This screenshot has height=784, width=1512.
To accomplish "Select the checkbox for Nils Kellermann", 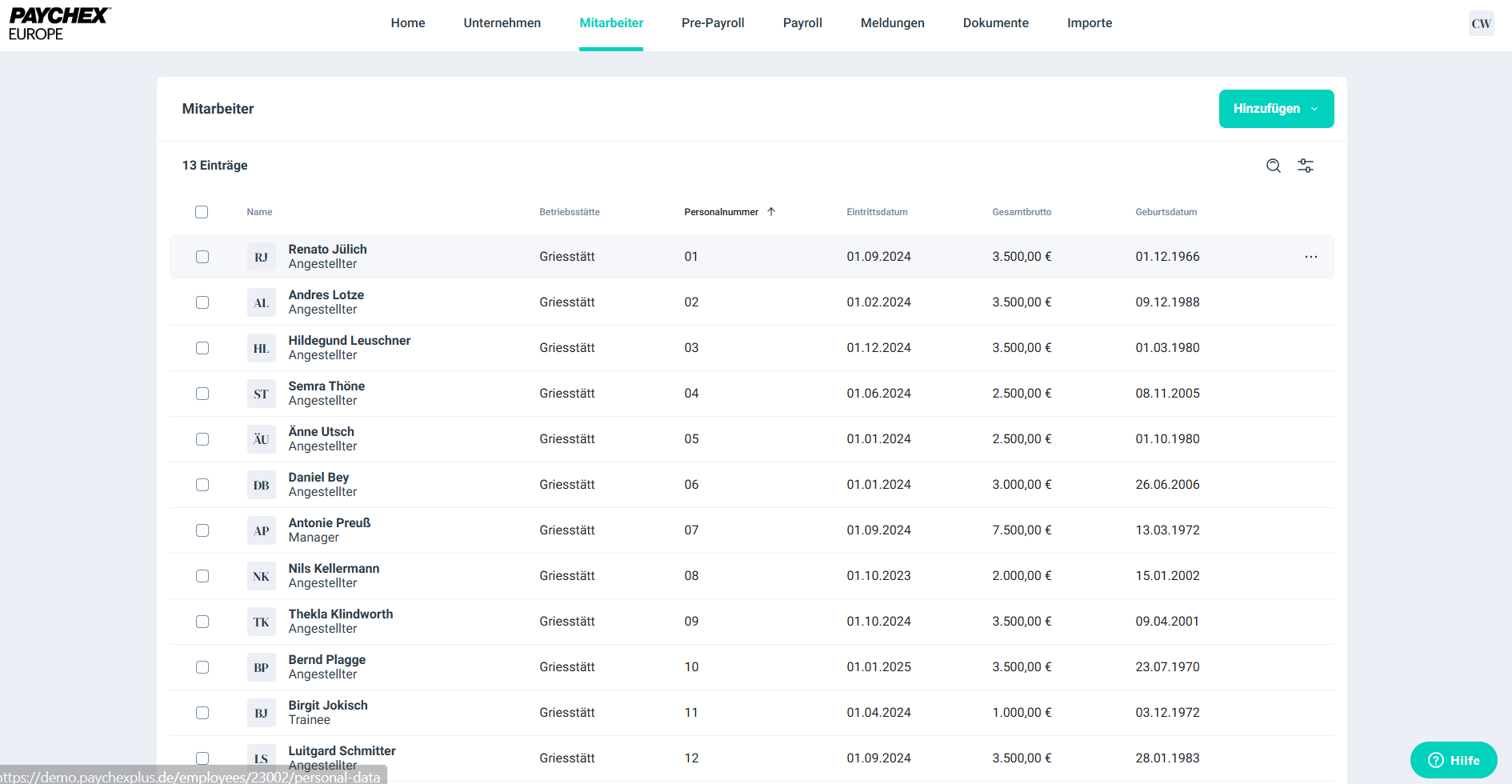I will (202, 576).
